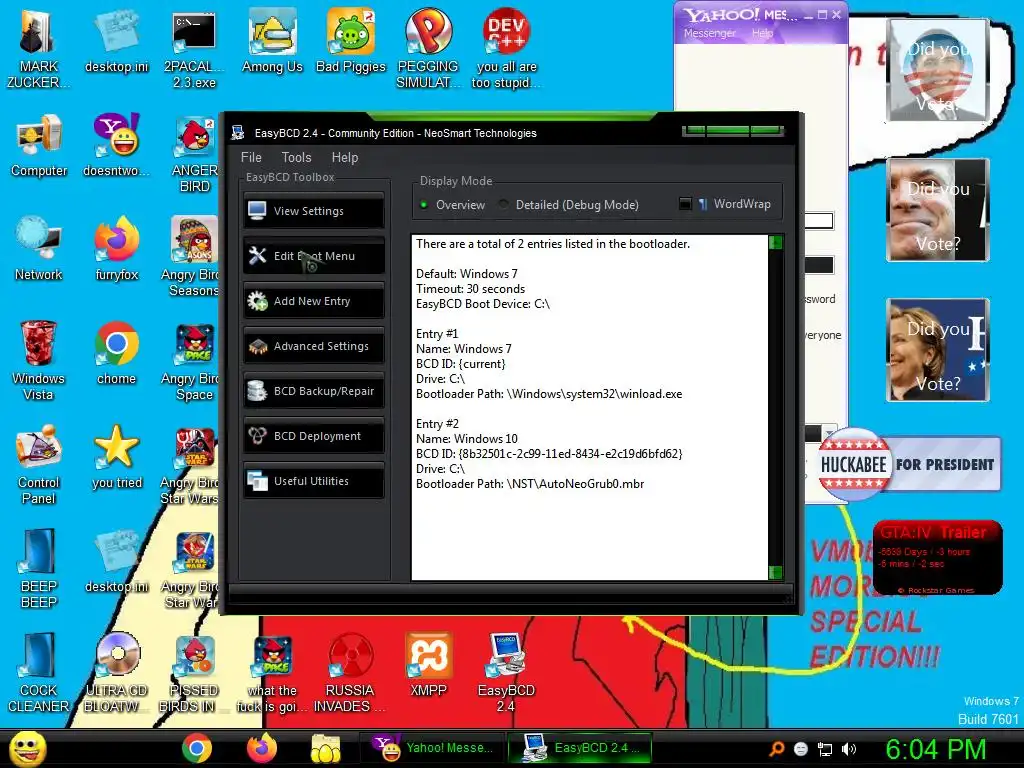Click the EasyBCD text area scrollbar
The width and height of the screenshot is (1024, 768).
coord(776,408)
